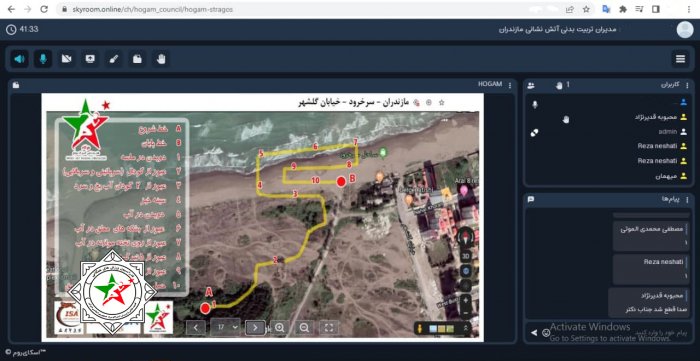
Task: Click the users group icon
Action: [531, 85]
